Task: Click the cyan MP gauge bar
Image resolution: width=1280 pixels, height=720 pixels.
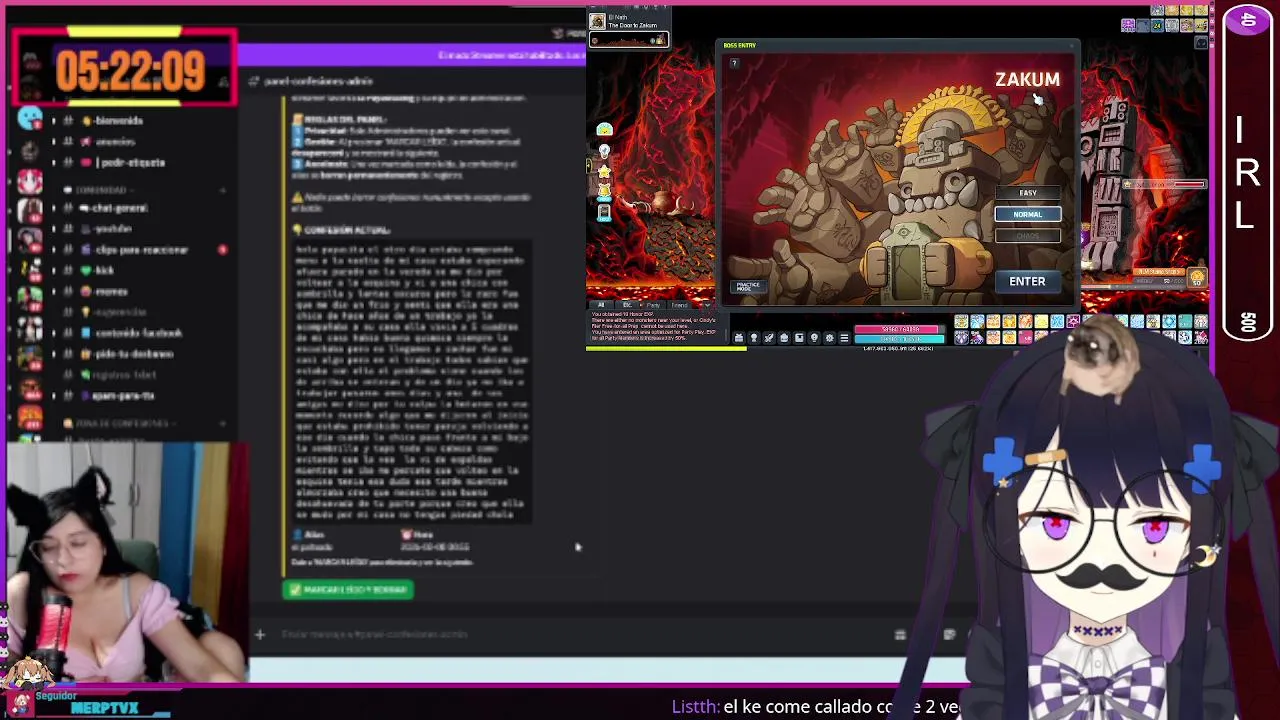Action: point(899,339)
